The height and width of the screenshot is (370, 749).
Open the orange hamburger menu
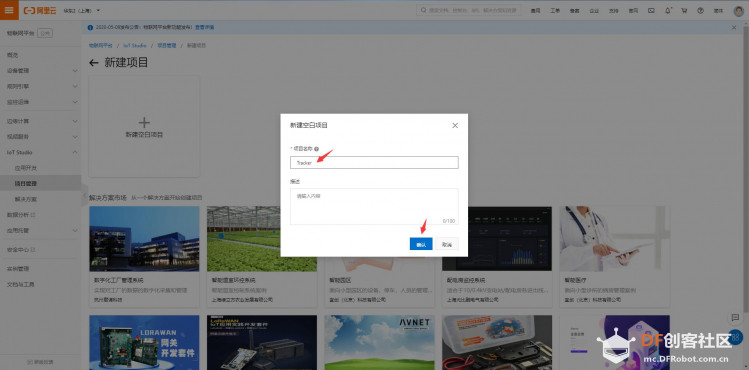[x=9, y=10]
